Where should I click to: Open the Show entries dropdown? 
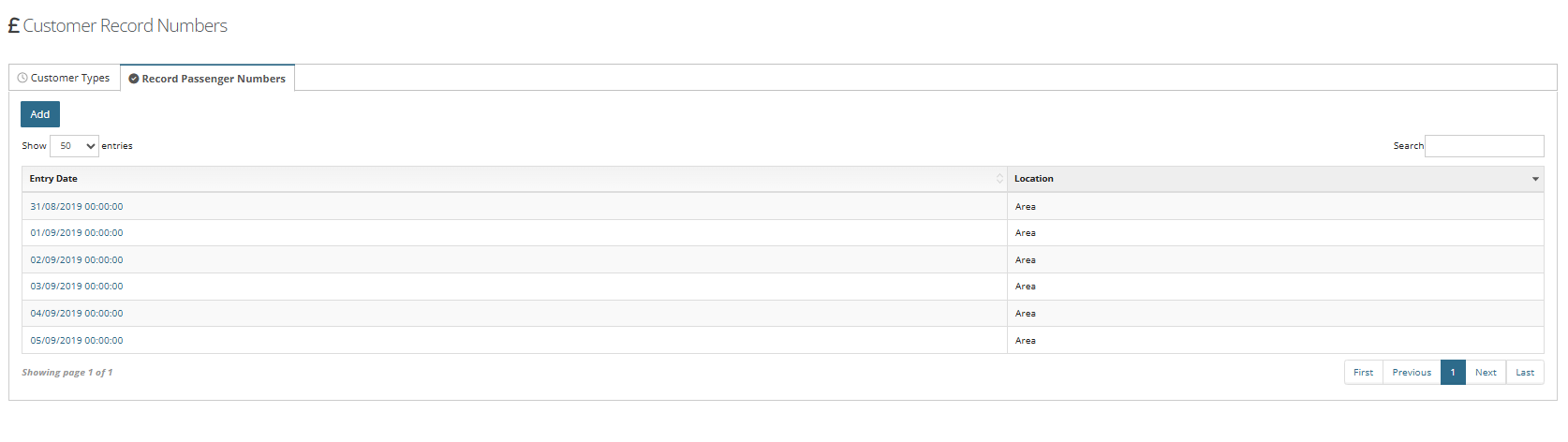[x=74, y=146]
